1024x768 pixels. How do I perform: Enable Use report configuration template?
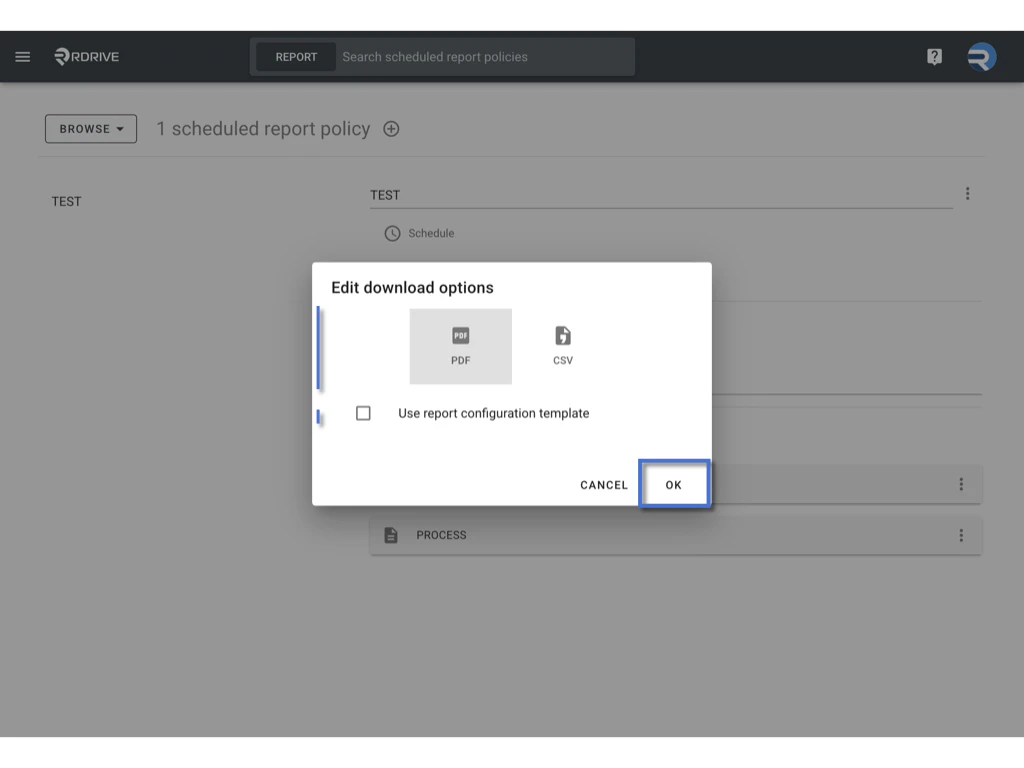tap(363, 413)
